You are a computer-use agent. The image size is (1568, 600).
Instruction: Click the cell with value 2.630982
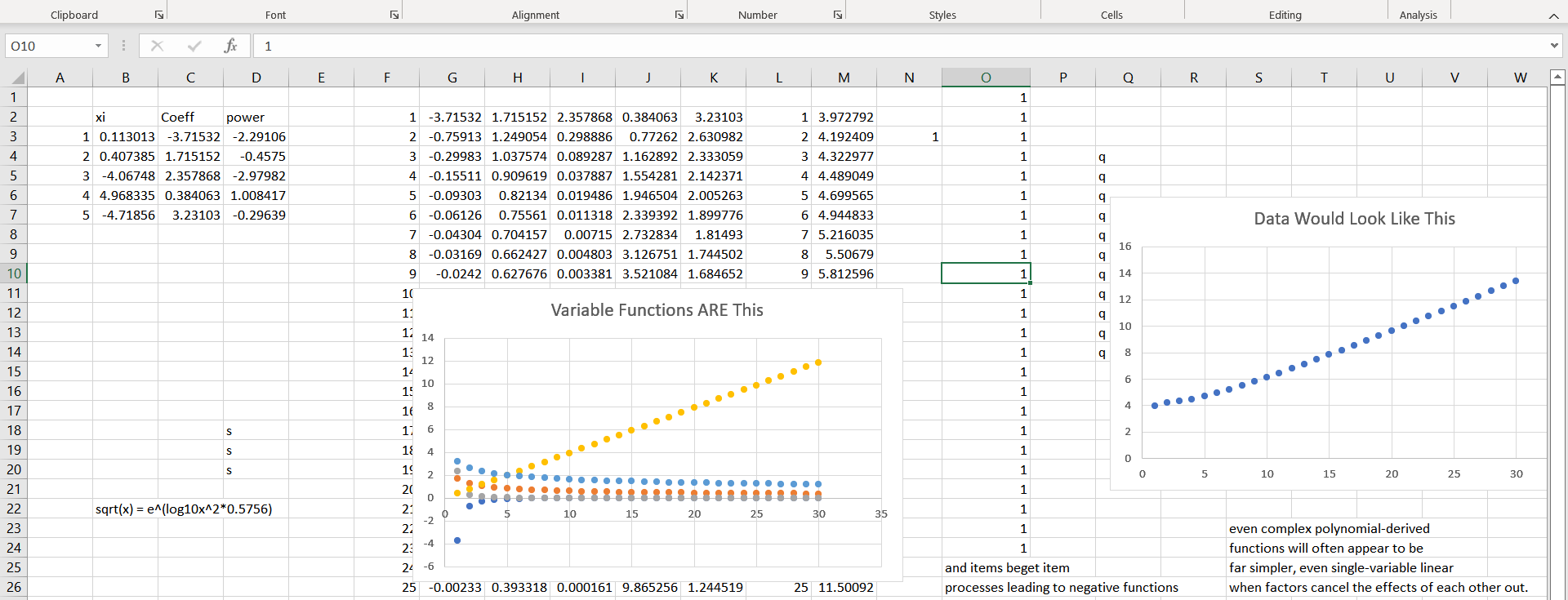click(x=713, y=136)
